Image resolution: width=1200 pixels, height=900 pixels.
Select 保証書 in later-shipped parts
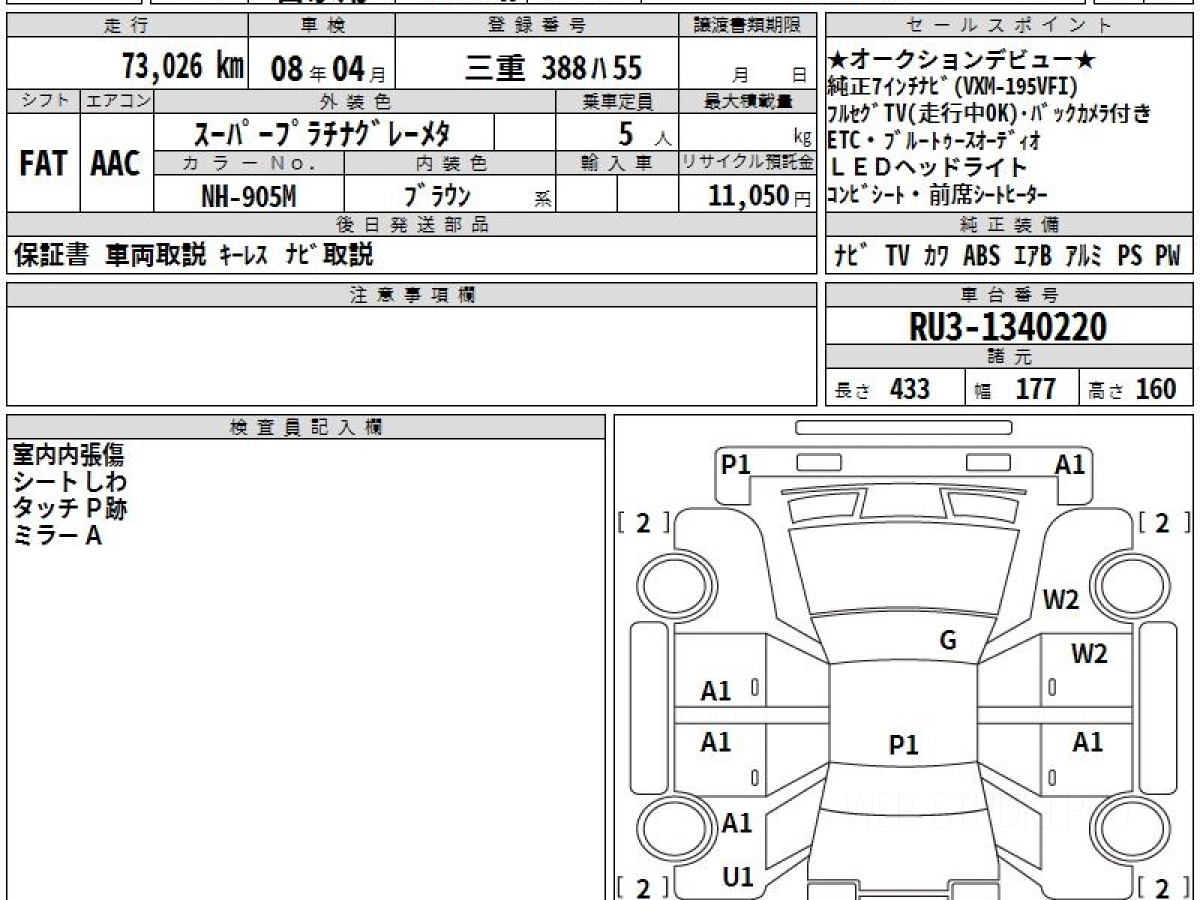[52, 255]
